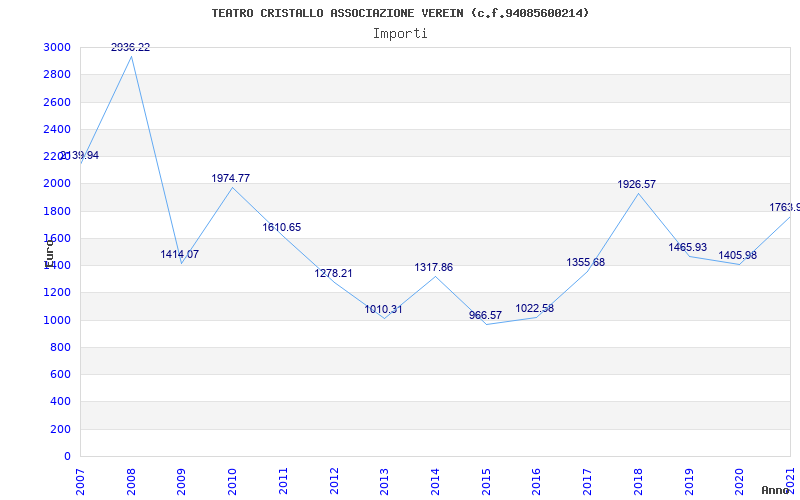Select the 2139.94 data label

click(x=80, y=156)
